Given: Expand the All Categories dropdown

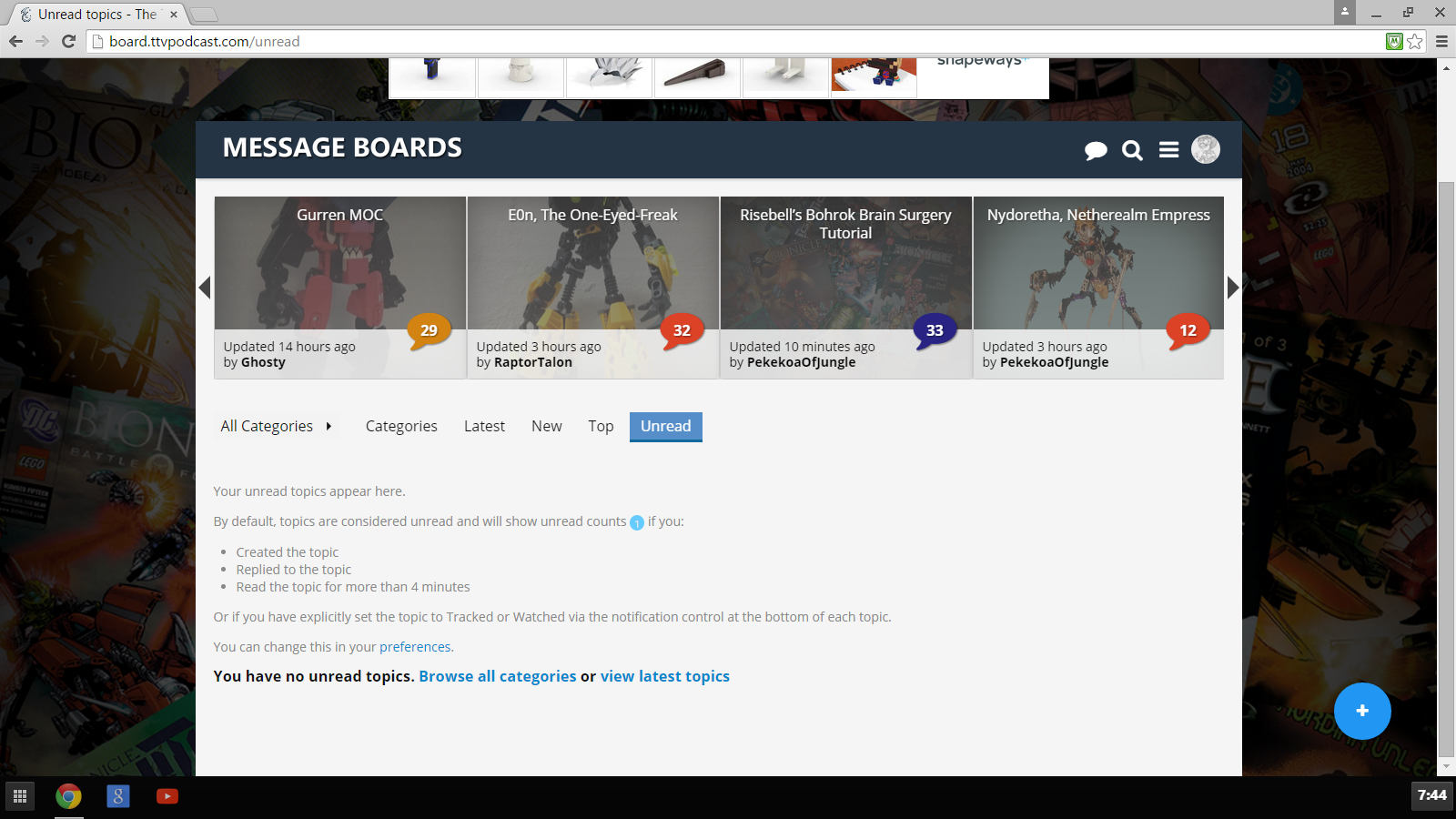Looking at the screenshot, I should (277, 426).
